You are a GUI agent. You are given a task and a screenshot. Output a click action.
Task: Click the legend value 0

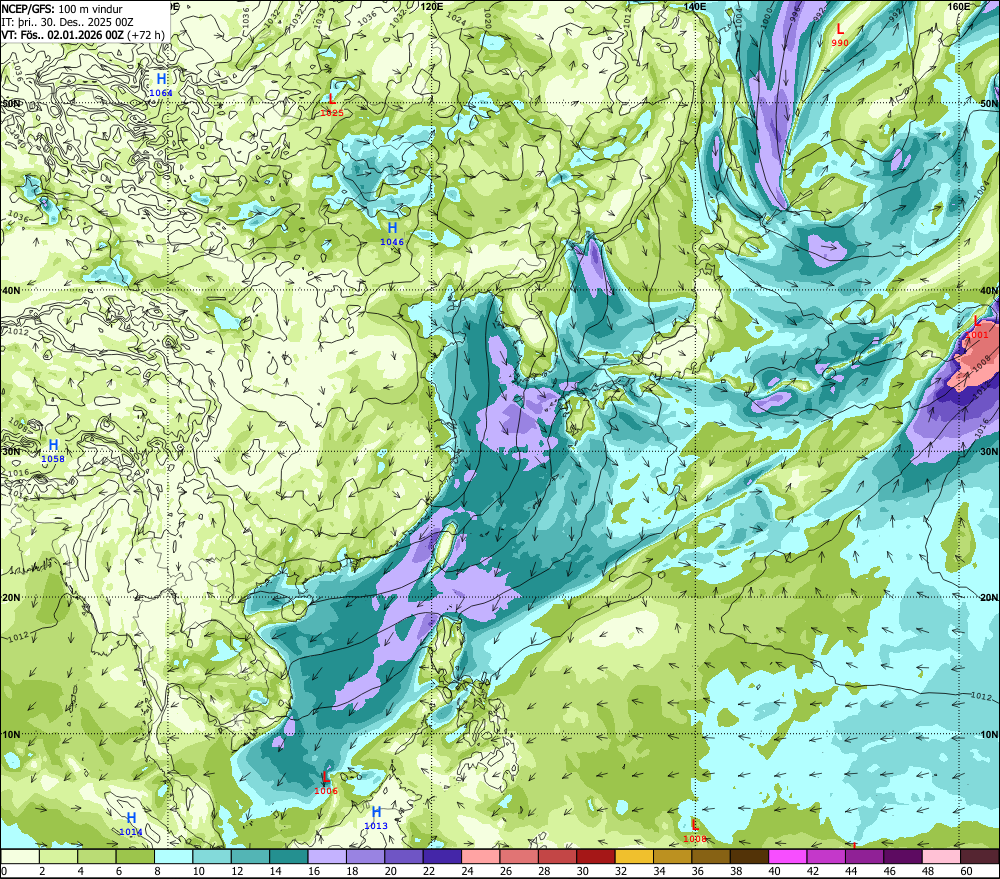pyautogui.click(x=4, y=871)
